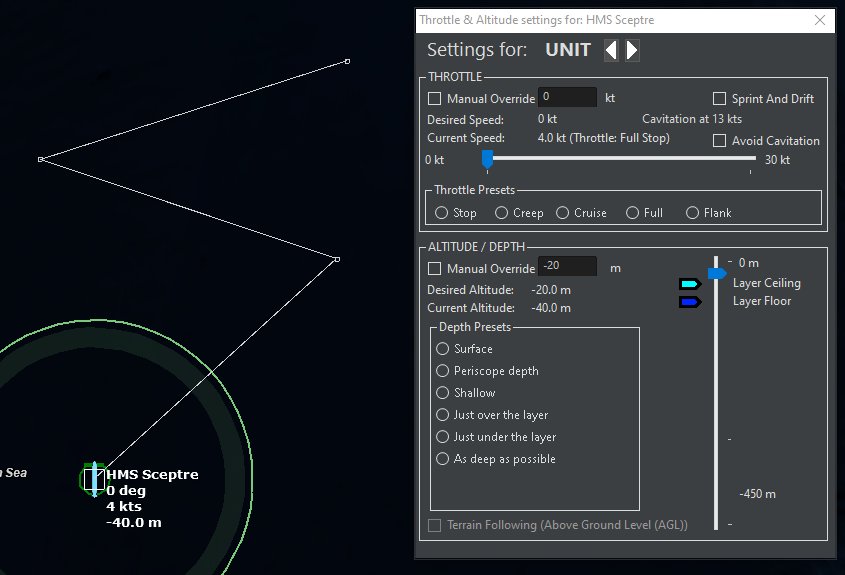Image resolution: width=845 pixels, height=575 pixels.
Task: Click the top waypoint on the plotted course
Action: (348, 61)
